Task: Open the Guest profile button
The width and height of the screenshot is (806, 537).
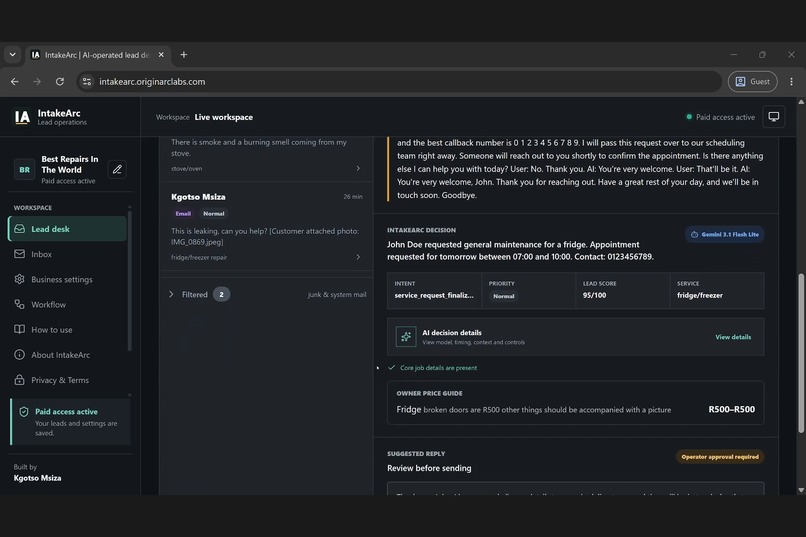Action: coord(753,82)
